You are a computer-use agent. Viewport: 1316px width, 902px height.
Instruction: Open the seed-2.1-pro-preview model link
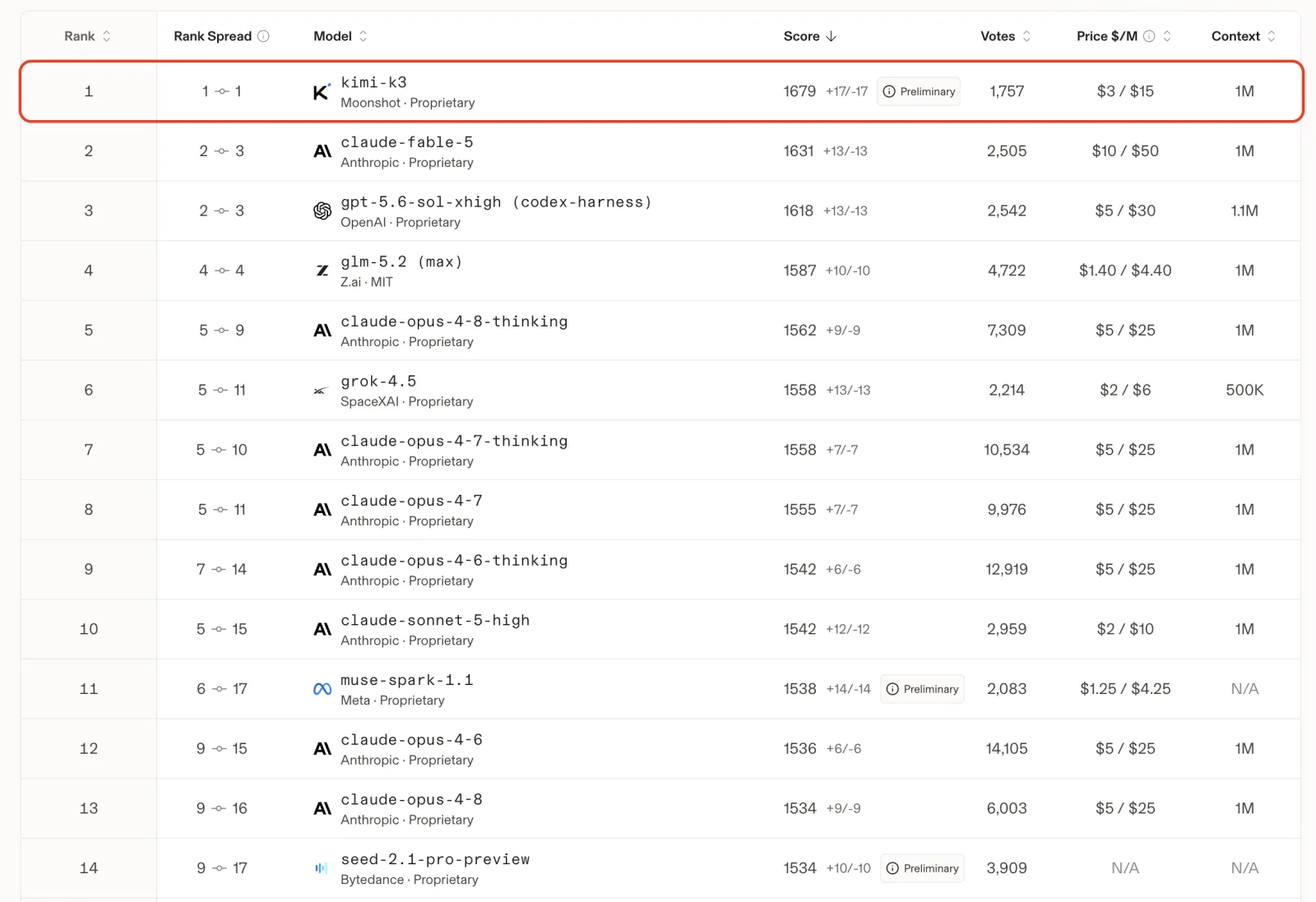pos(435,859)
